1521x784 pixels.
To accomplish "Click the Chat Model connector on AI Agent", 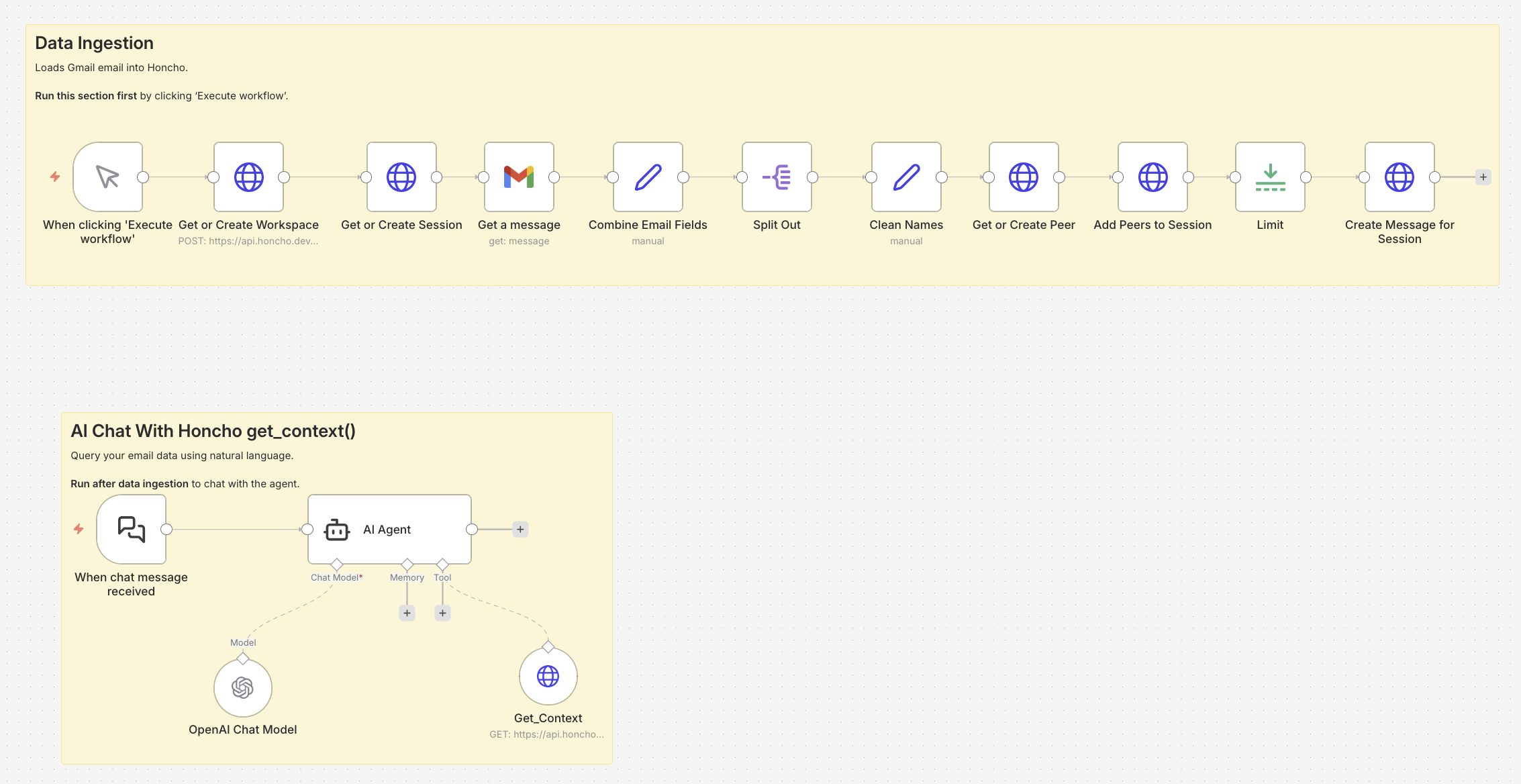I will [337, 565].
